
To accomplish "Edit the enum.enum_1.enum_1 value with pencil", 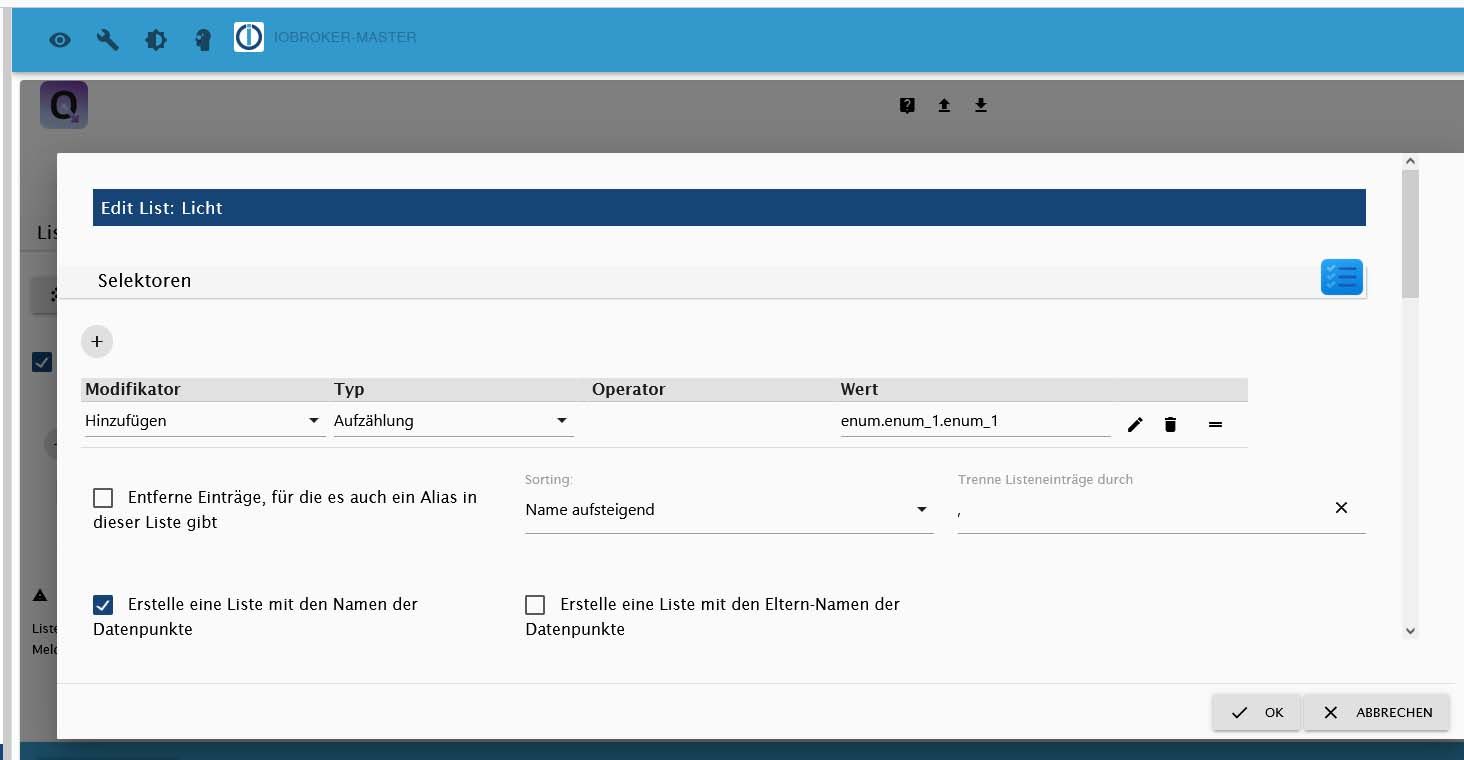I will point(1135,425).
